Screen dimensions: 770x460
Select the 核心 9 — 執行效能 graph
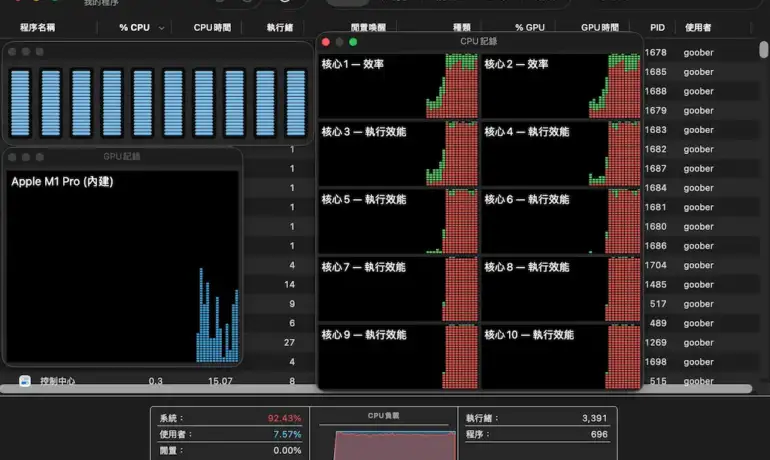point(398,356)
